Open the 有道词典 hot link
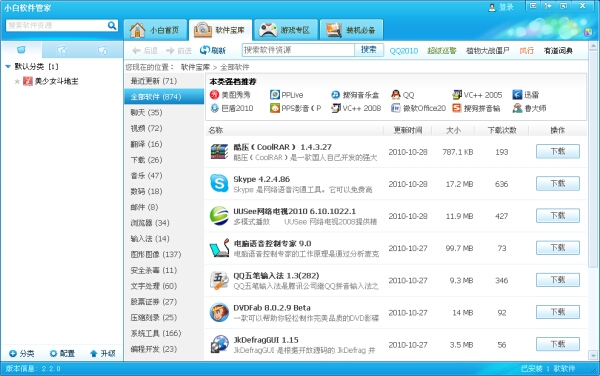This screenshot has height=376, width=600. coord(558,51)
